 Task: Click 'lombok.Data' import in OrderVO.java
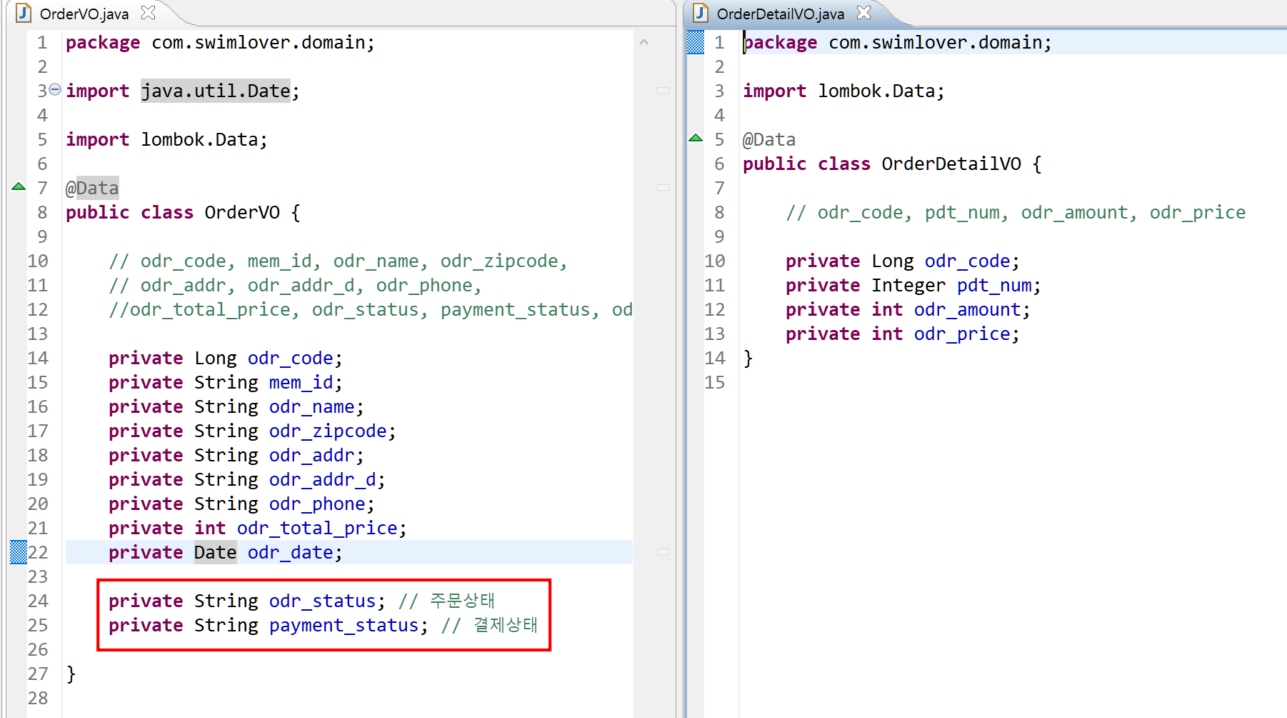tap(199, 140)
